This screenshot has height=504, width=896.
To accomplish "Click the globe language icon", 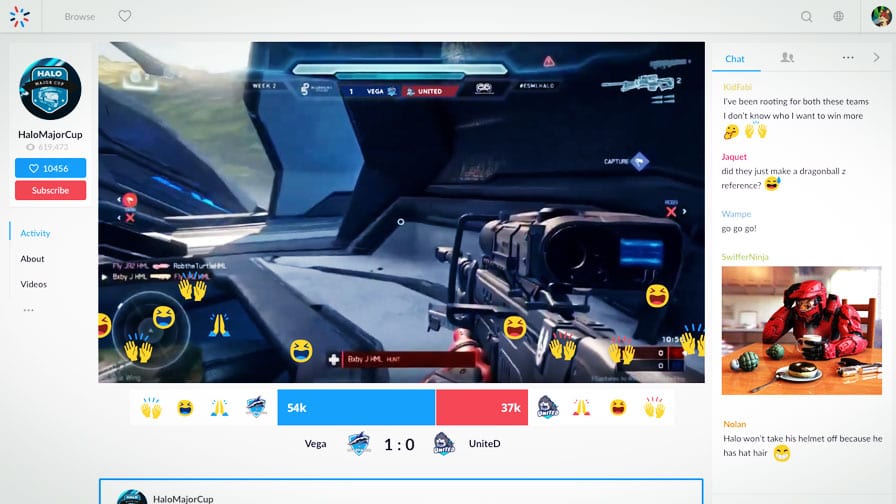I will click(838, 16).
